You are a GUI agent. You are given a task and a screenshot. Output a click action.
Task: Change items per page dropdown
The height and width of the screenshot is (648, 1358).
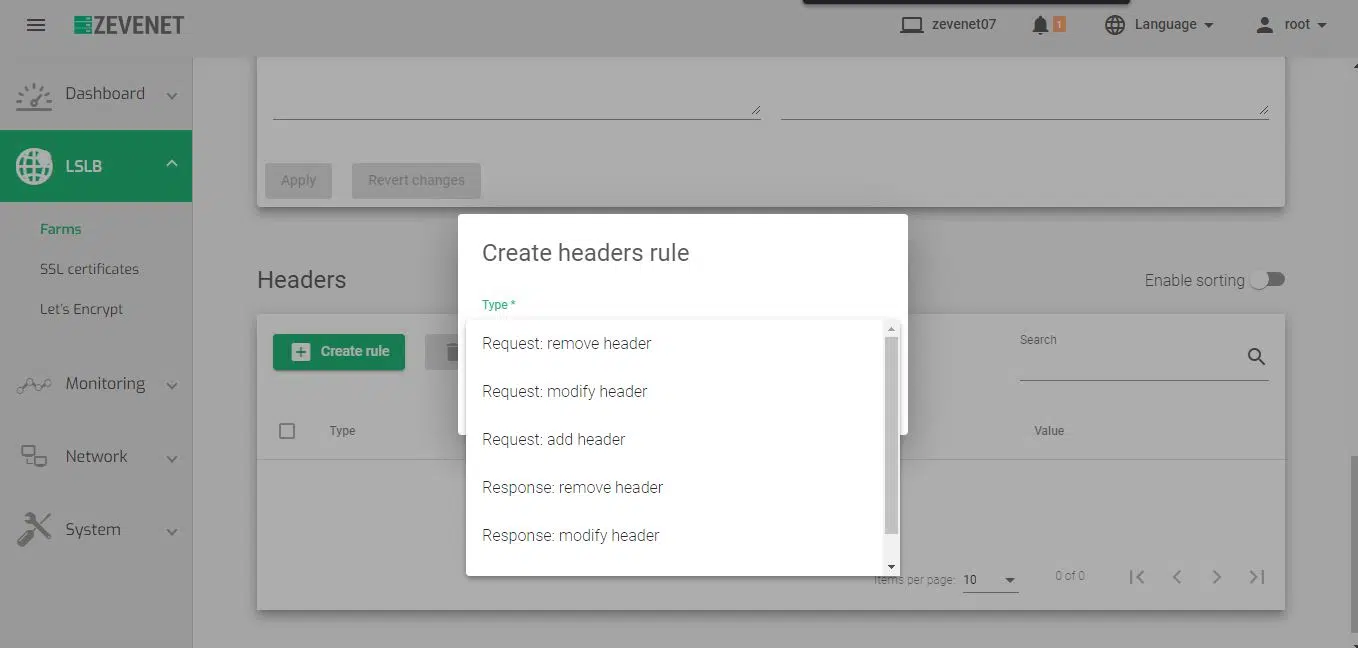[x=989, y=580]
